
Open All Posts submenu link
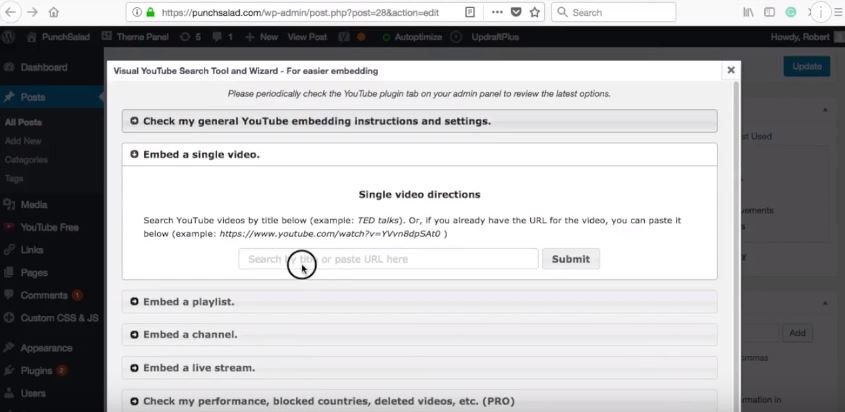23,122
